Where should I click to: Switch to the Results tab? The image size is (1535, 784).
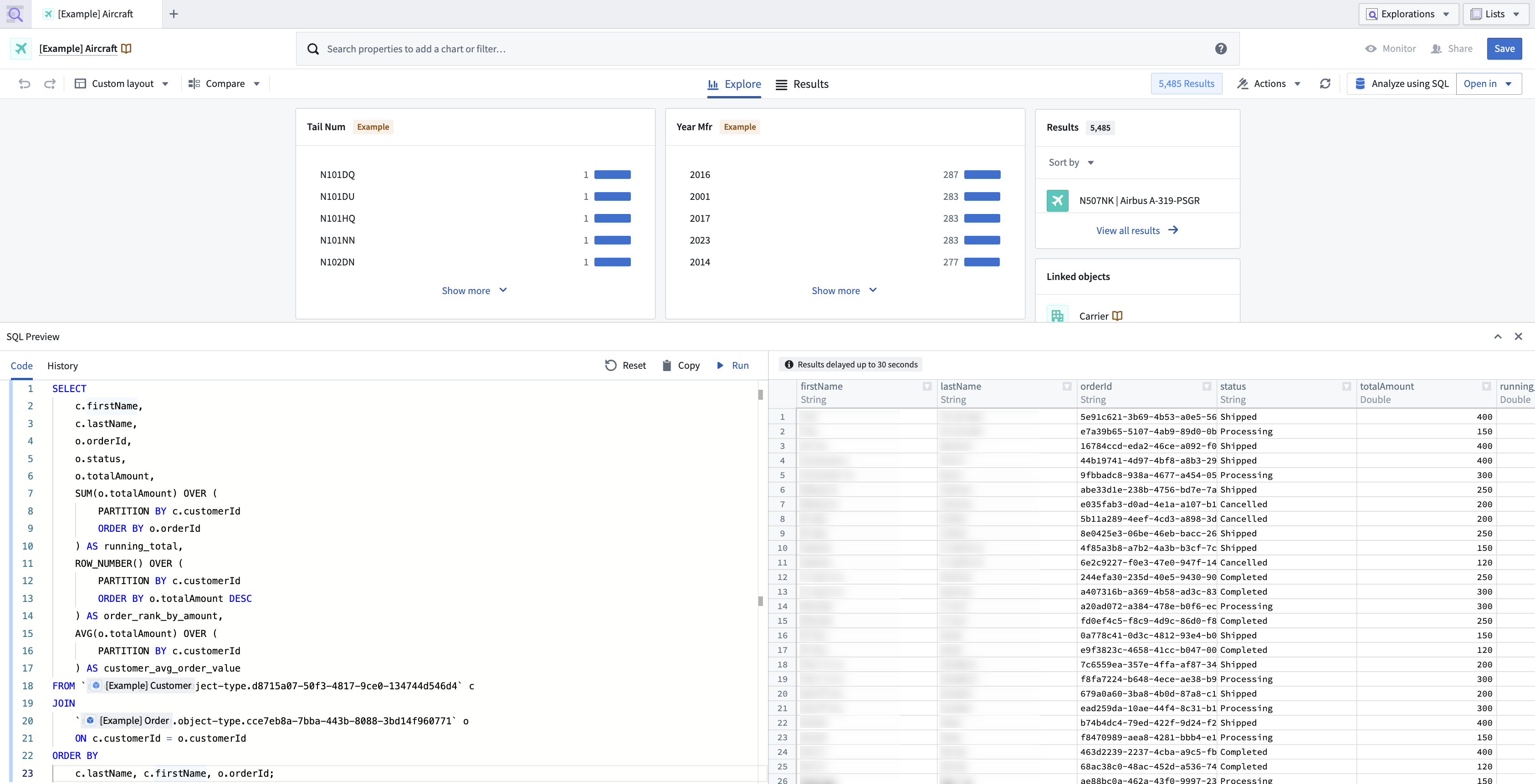pyautogui.click(x=802, y=84)
